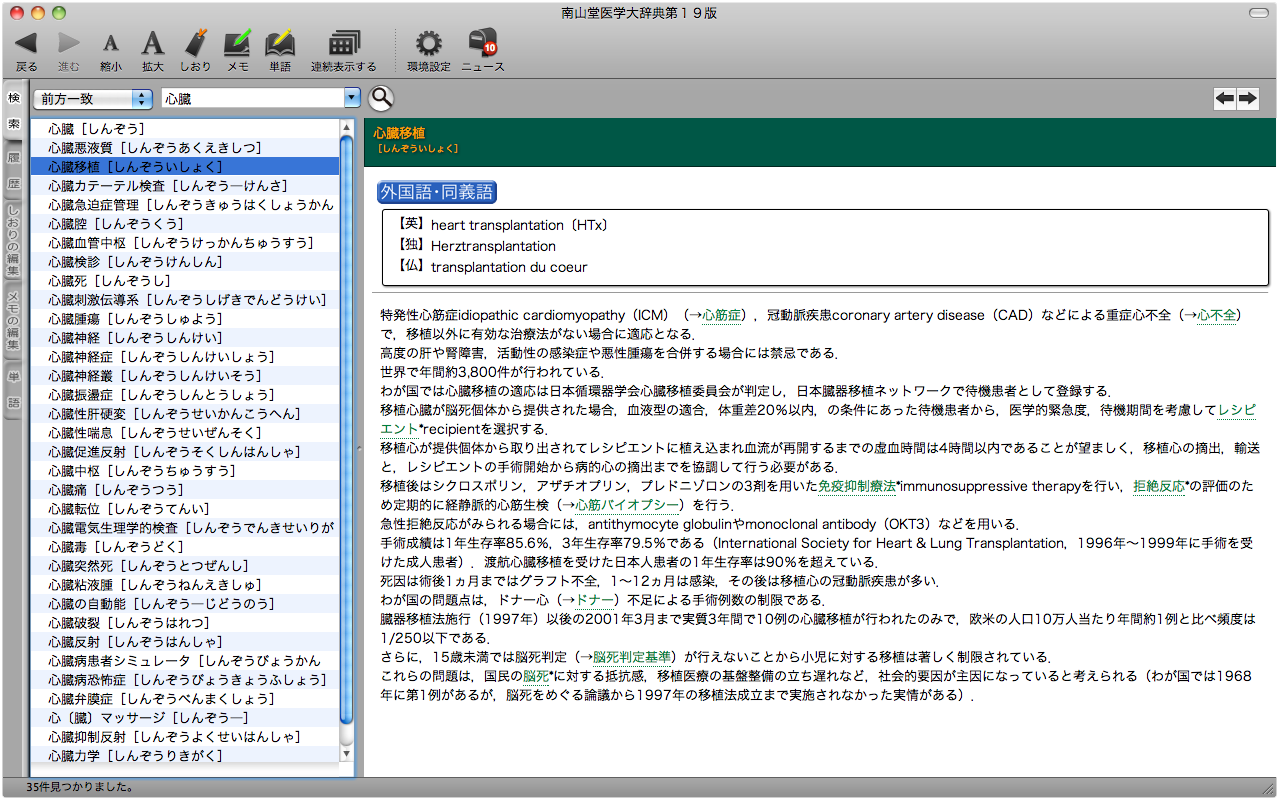Open the 前方一致 search mode dropdown

click(x=93, y=98)
